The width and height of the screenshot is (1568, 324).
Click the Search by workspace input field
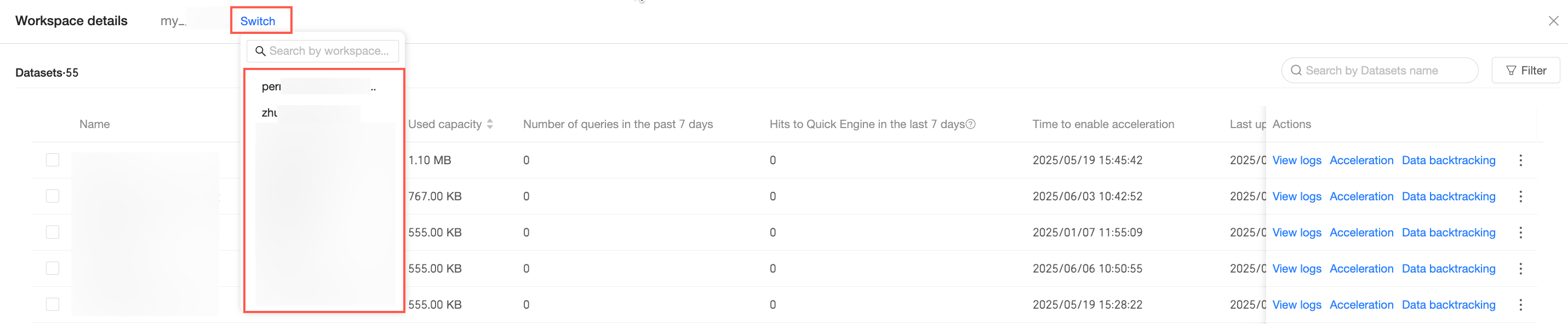329,51
